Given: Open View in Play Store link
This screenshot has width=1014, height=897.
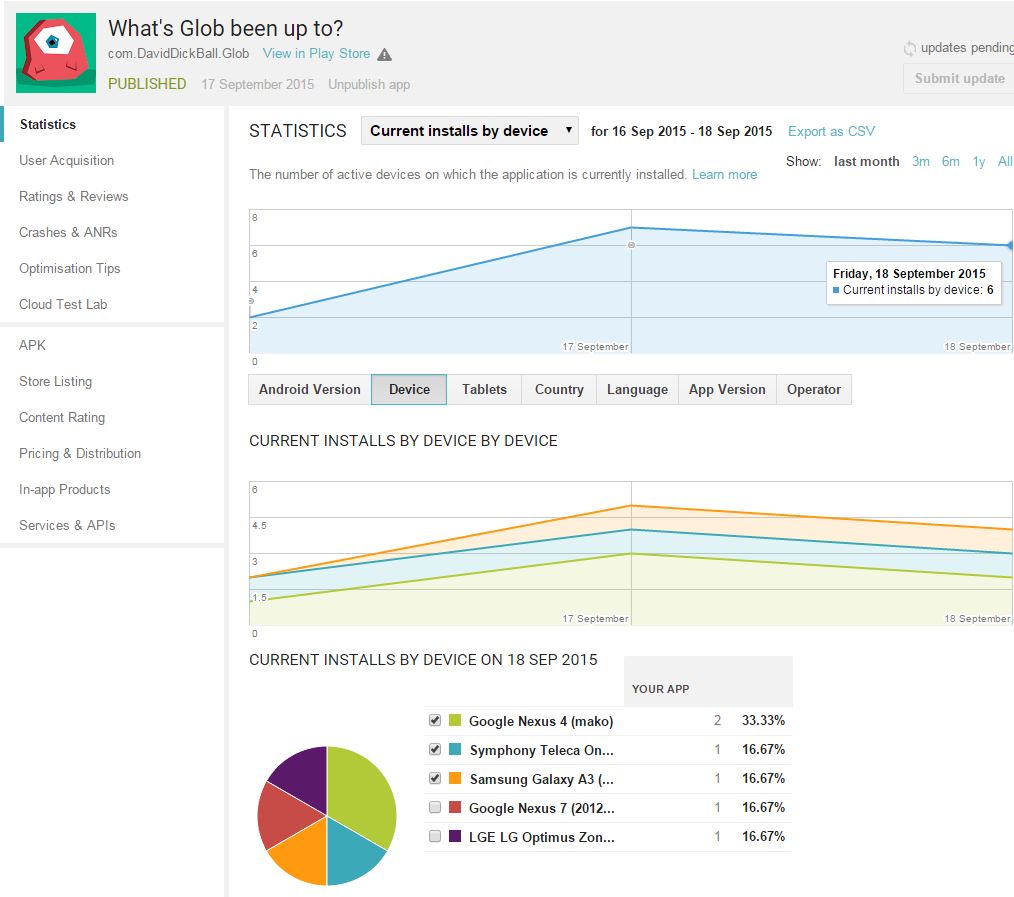Looking at the screenshot, I should [316, 54].
